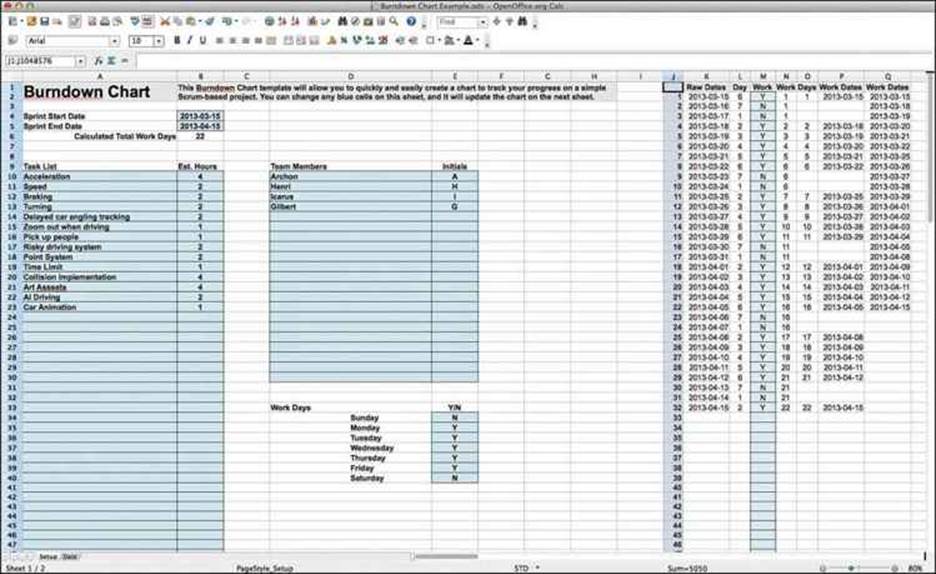Switch to the Setup sheet tab
The image size is (936, 574).
click(x=48, y=556)
